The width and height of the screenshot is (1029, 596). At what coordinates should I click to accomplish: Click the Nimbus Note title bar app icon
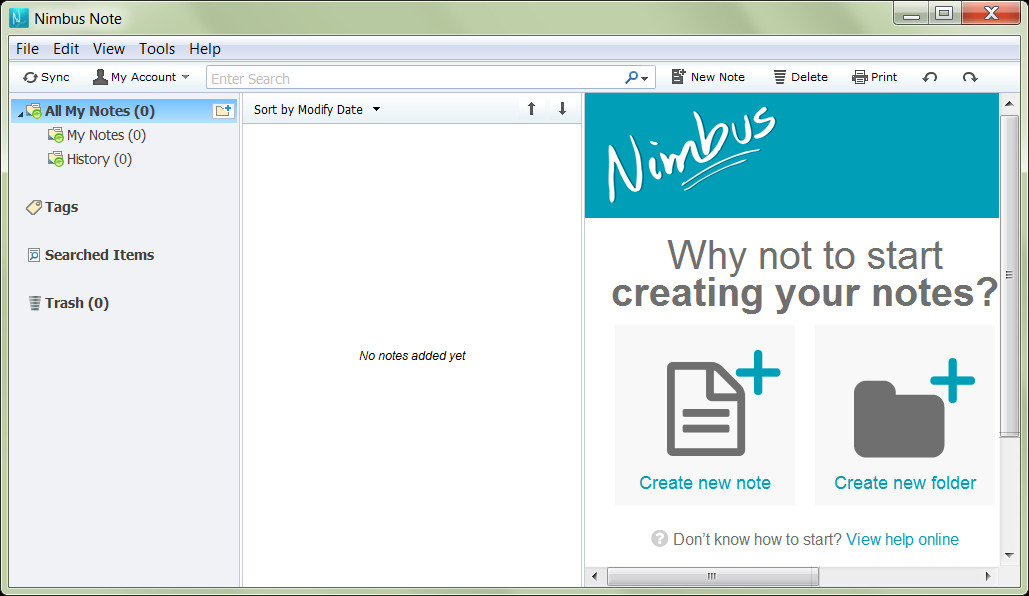19,18
